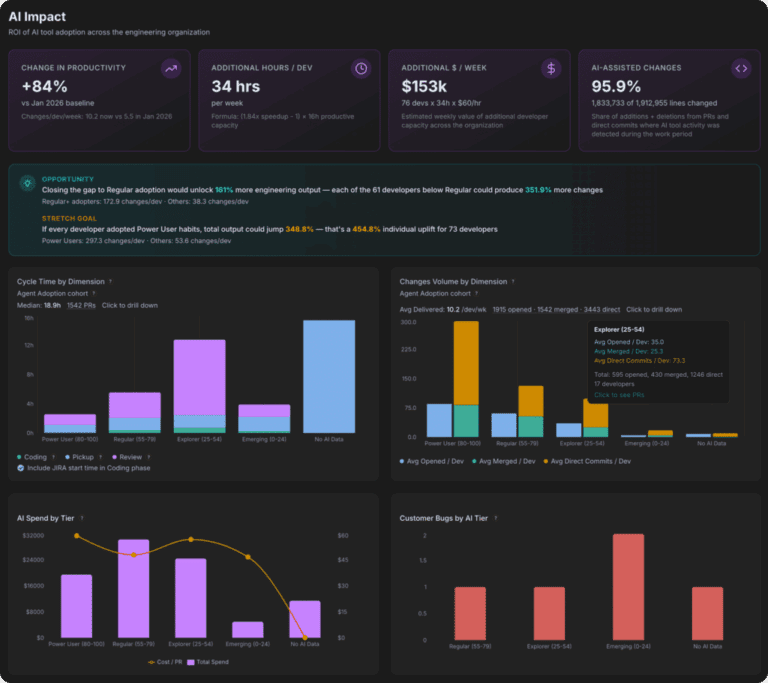Open the 1542 PRs link in Cycle Time
Screen dimensions: 768x683
pos(81,306)
